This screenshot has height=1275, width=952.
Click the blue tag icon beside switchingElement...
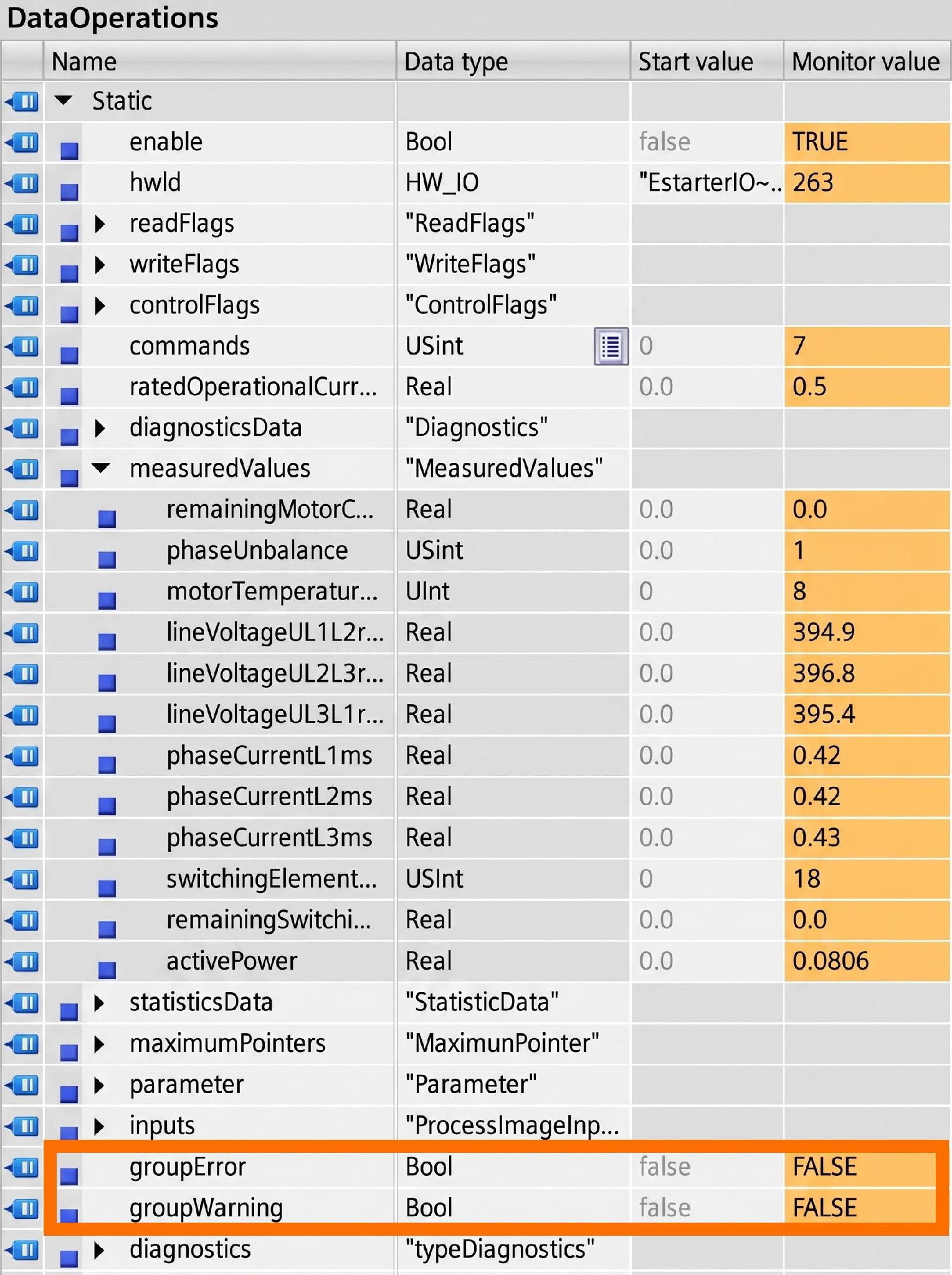click(107, 887)
